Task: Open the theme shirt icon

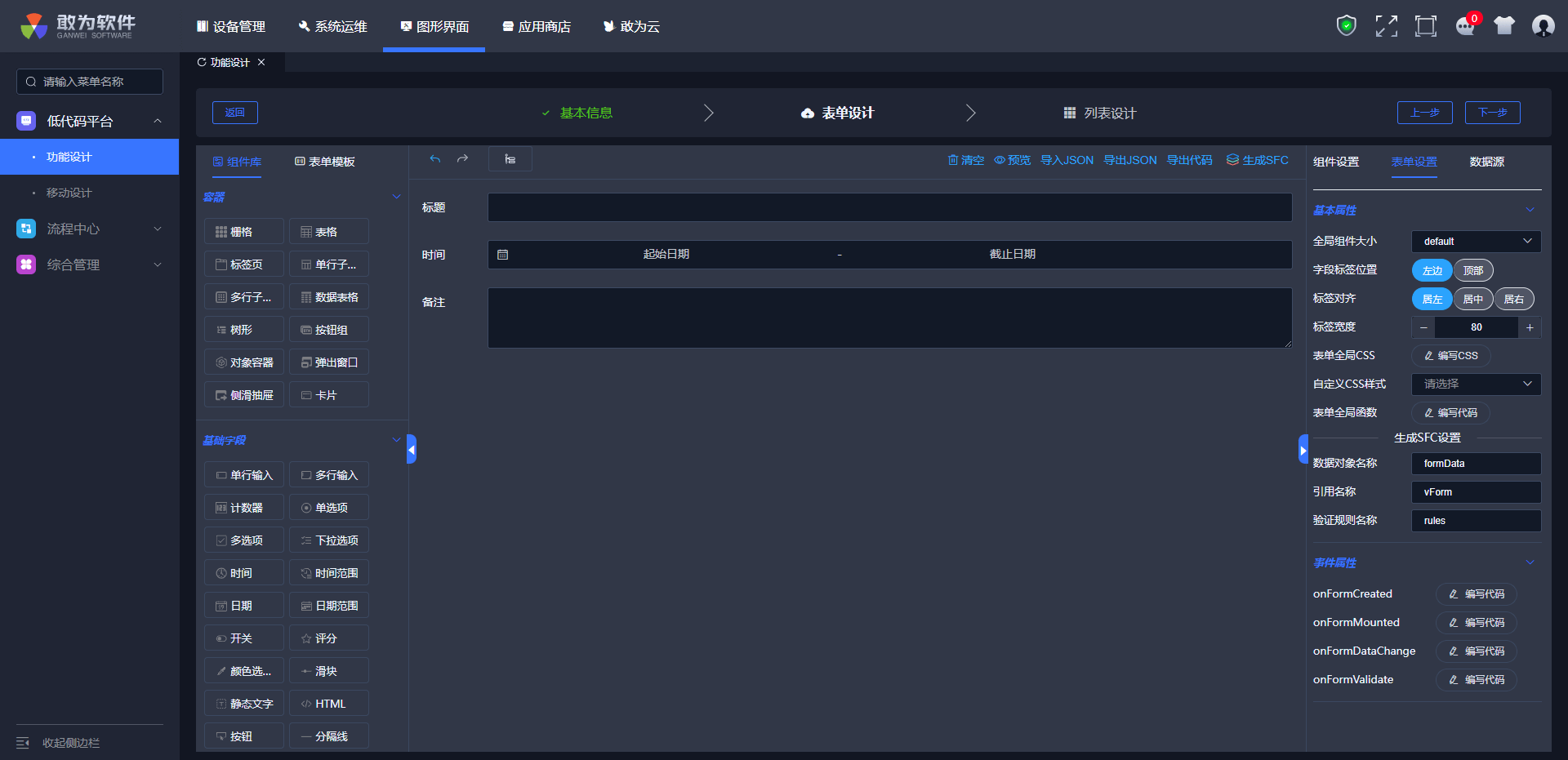Action: pyautogui.click(x=1503, y=26)
